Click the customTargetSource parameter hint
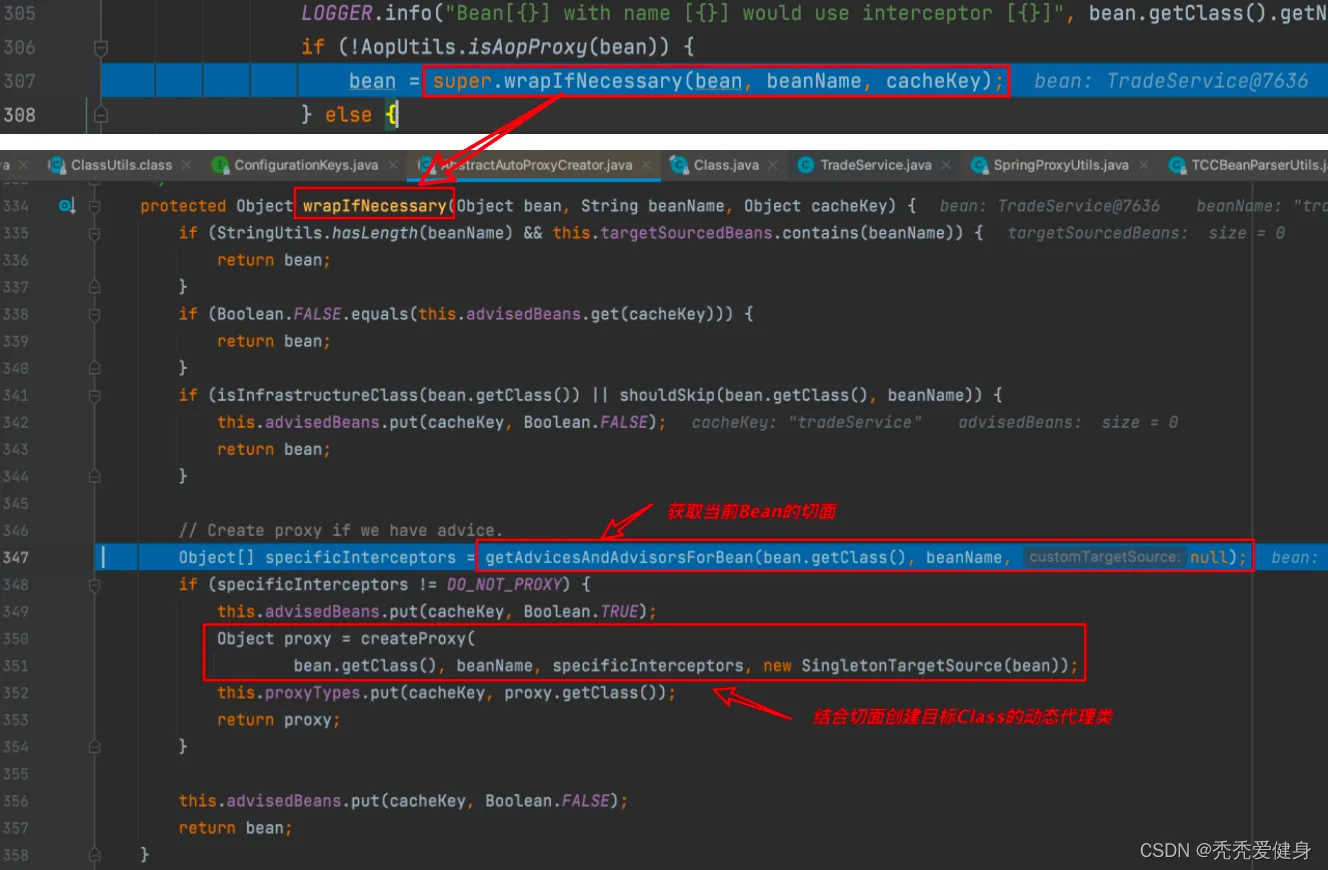Image resolution: width=1328 pixels, height=870 pixels. click(1104, 557)
